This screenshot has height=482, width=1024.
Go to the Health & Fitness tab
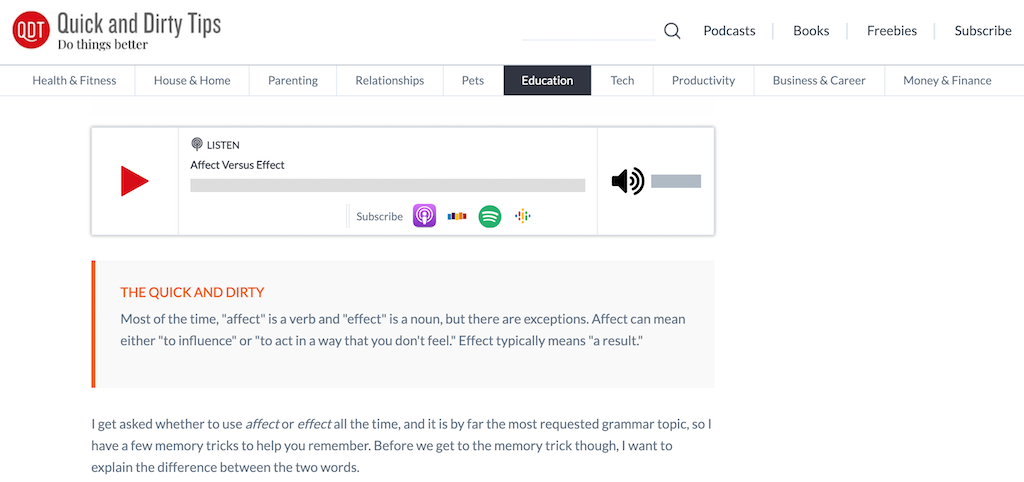[x=74, y=80]
